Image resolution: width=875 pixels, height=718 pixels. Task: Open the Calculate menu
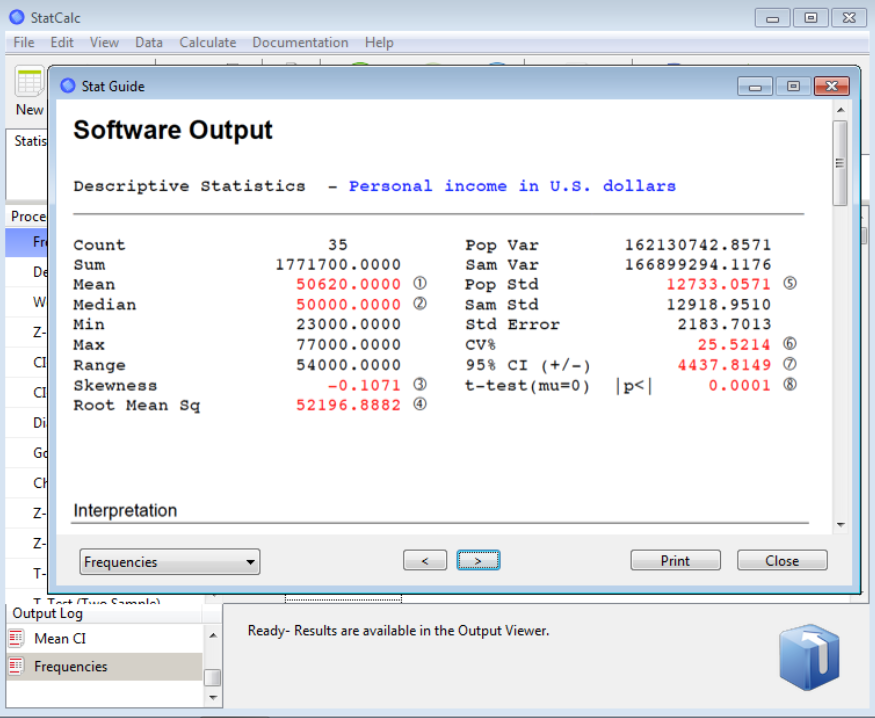pos(207,42)
